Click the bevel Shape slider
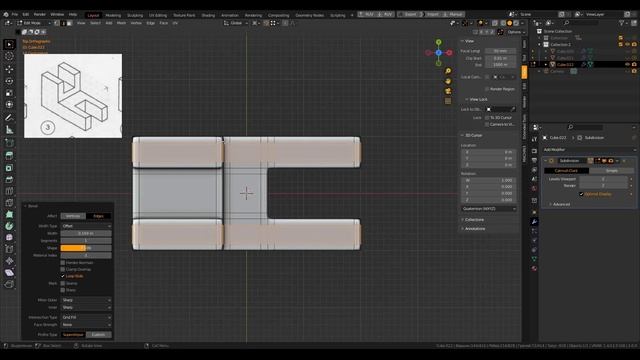This screenshot has height=360, width=640. tap(86, 248)
